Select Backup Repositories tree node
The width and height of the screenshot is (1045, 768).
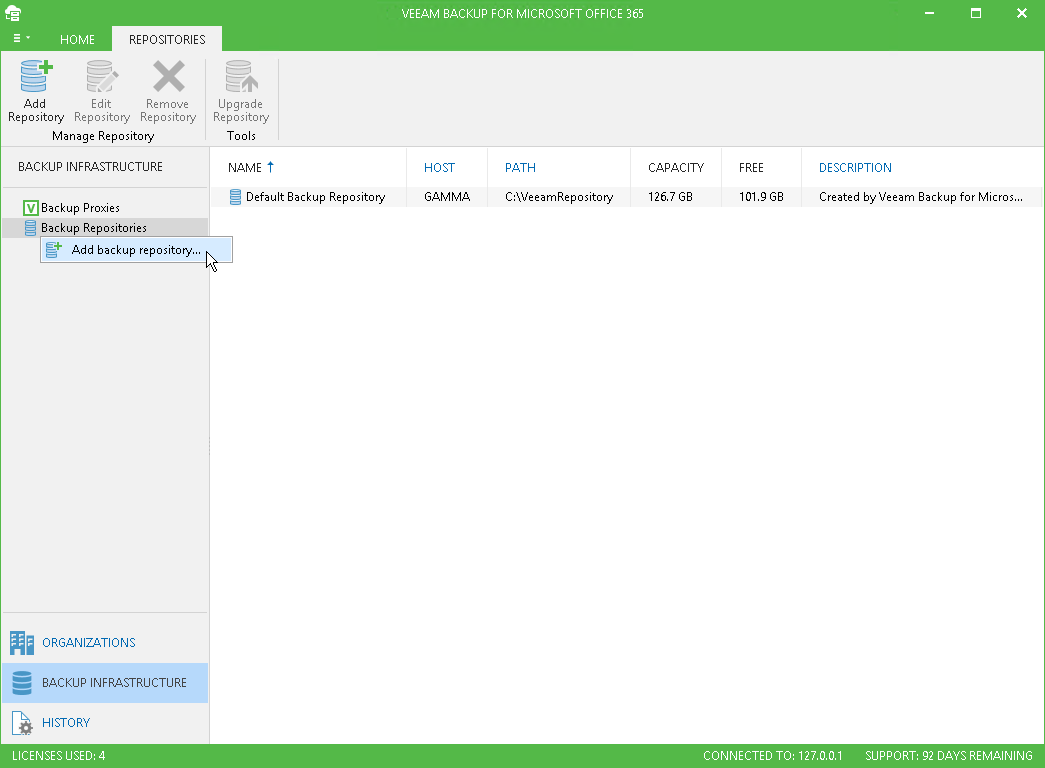(x=93, y=228)
